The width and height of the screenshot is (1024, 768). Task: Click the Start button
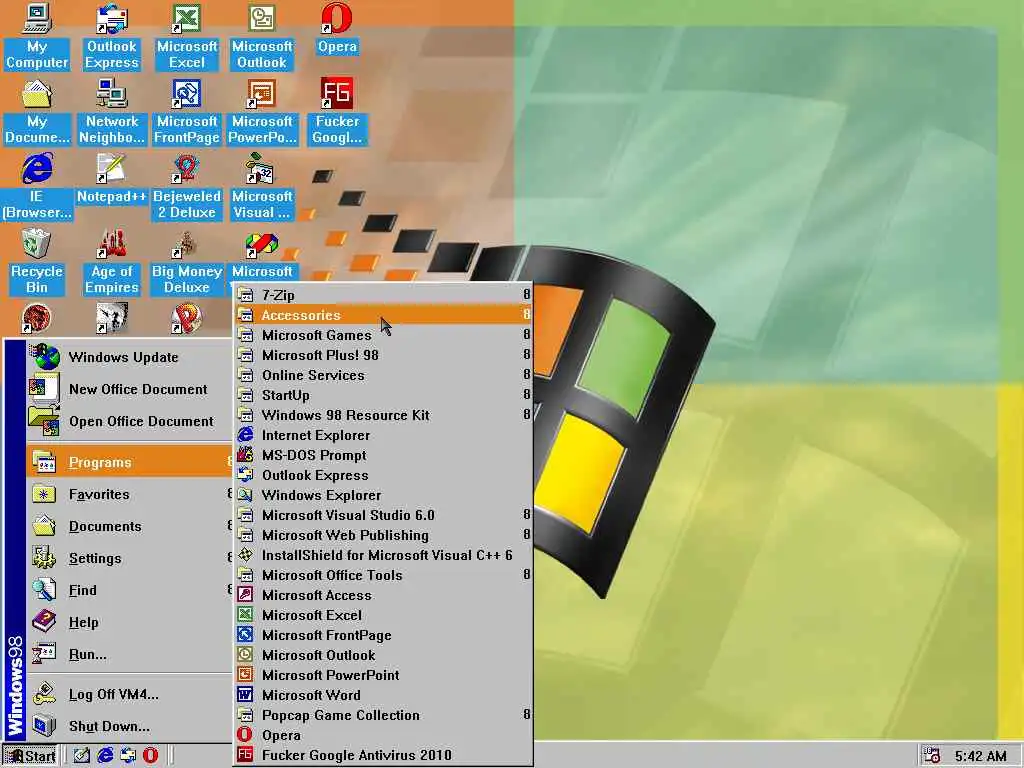30,756
